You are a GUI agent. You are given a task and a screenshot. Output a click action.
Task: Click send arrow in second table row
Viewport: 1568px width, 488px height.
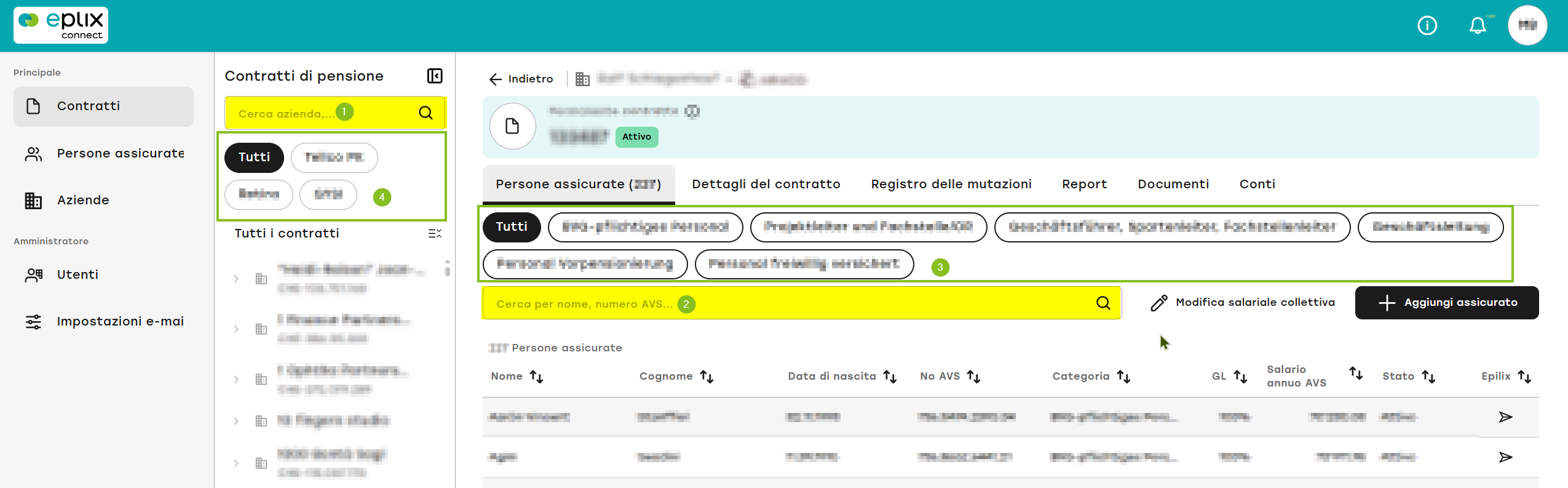1505,458
